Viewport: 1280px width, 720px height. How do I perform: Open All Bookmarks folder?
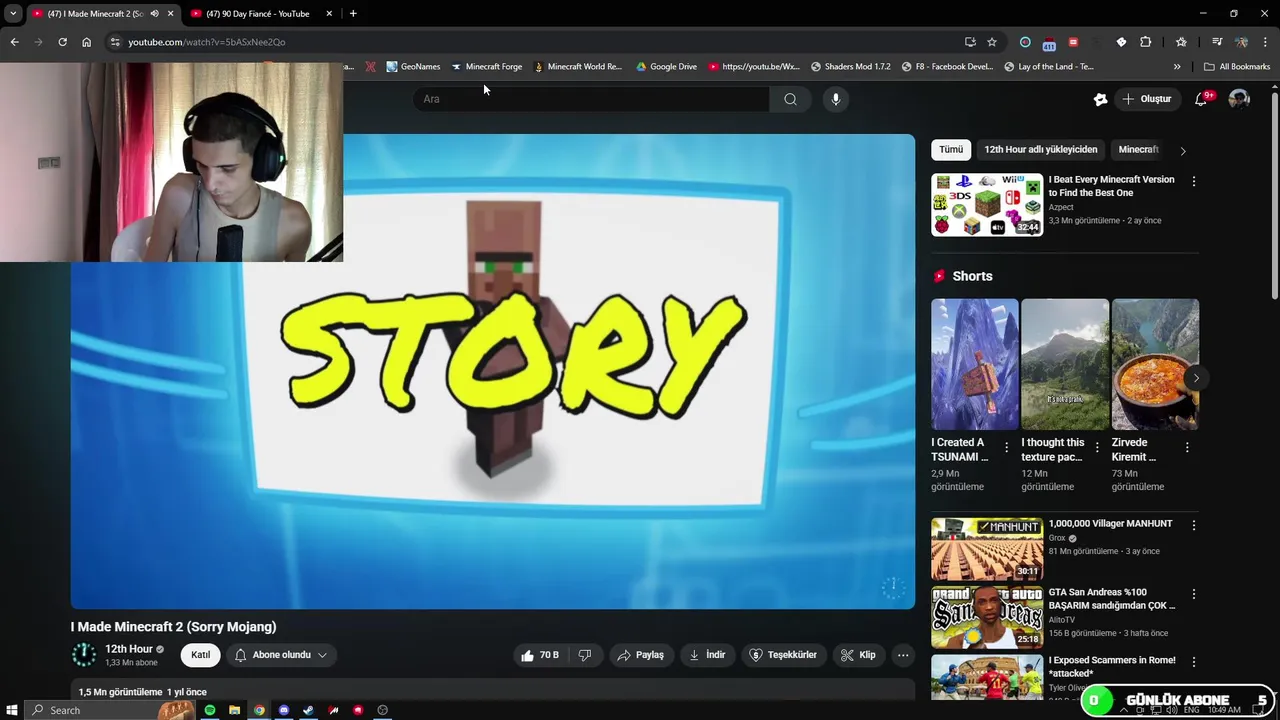click(x=1237, y=67)
